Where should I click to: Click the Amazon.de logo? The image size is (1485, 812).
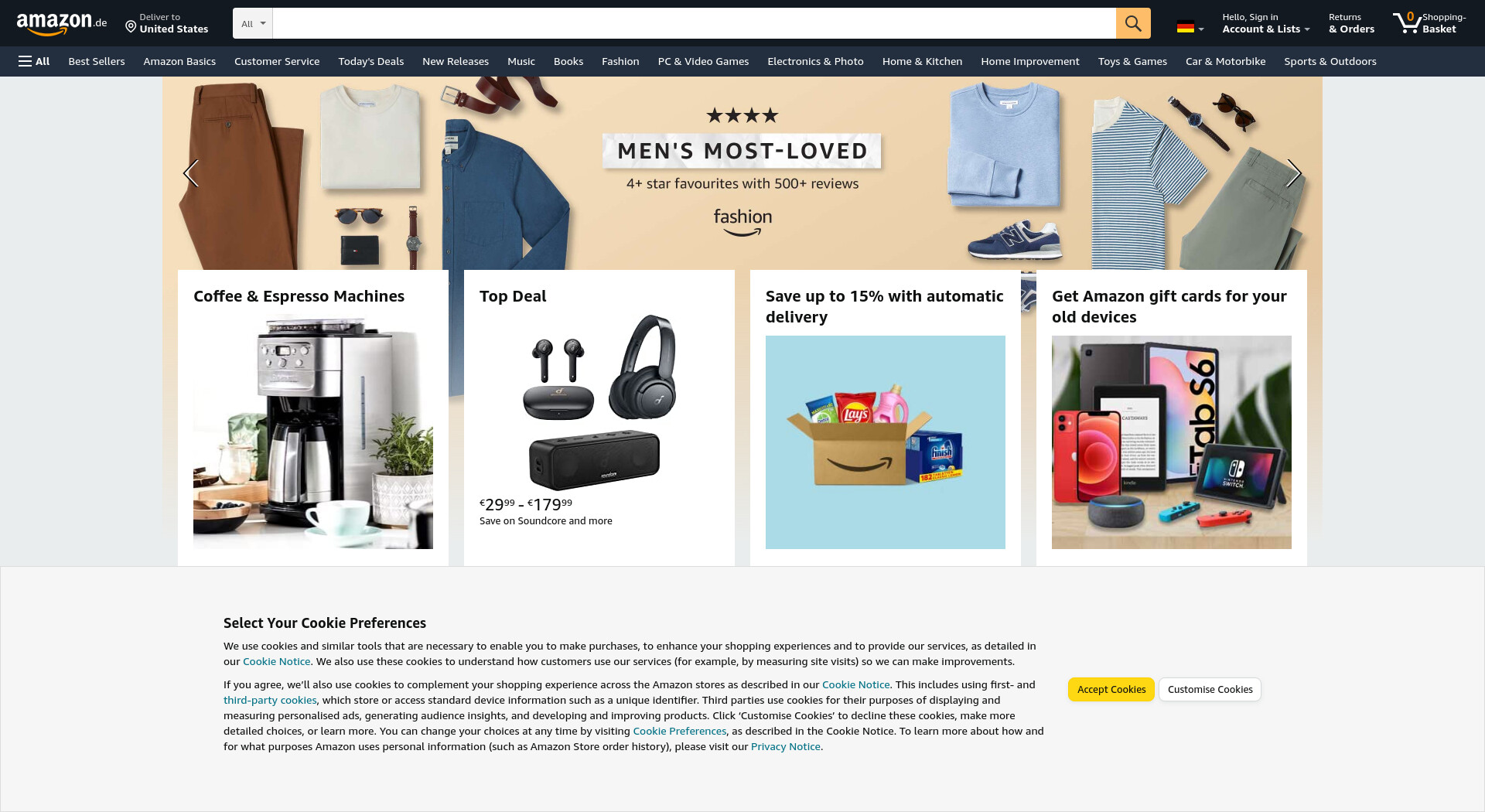point(62,23)
